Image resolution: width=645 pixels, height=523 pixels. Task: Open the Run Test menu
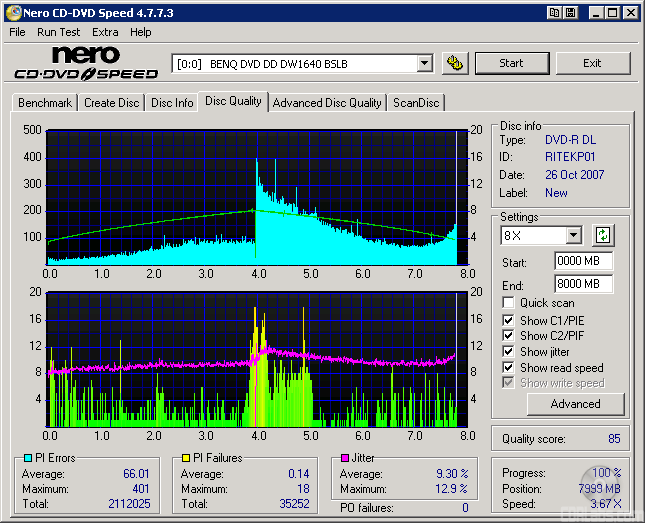pos(59,32)
